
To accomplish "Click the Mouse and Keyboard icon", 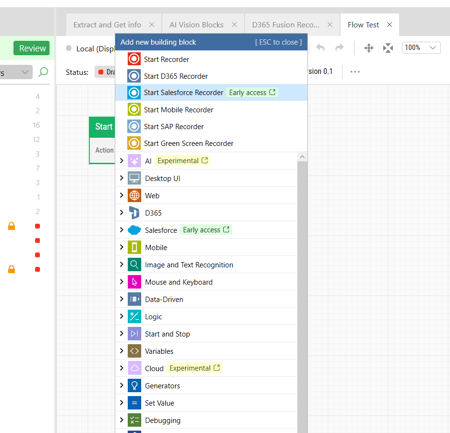I will [134, 282].
